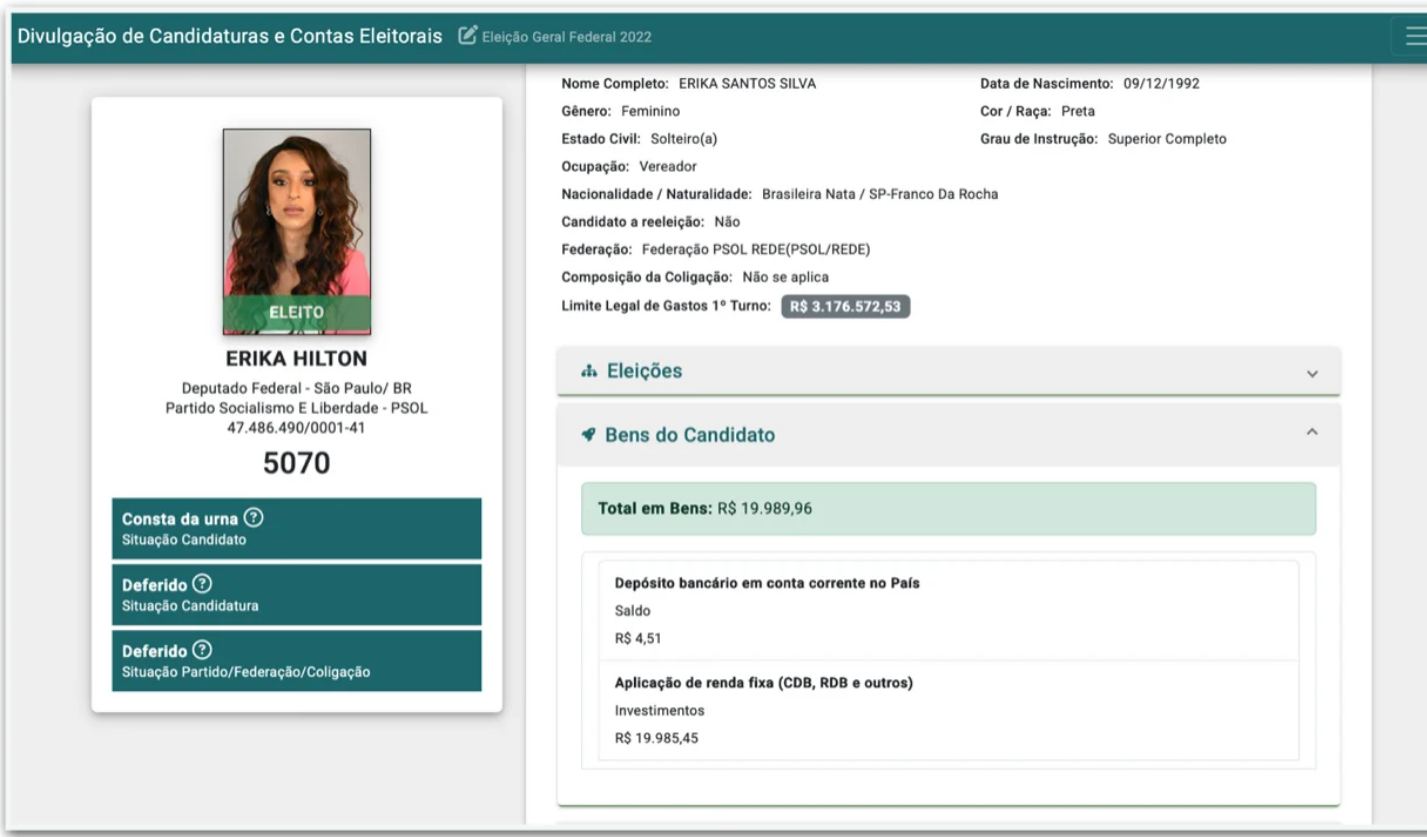Click the rocket icon beside Bens do Candidato
This screenshot has width=1427, height=837.
[x=588, y=435]
